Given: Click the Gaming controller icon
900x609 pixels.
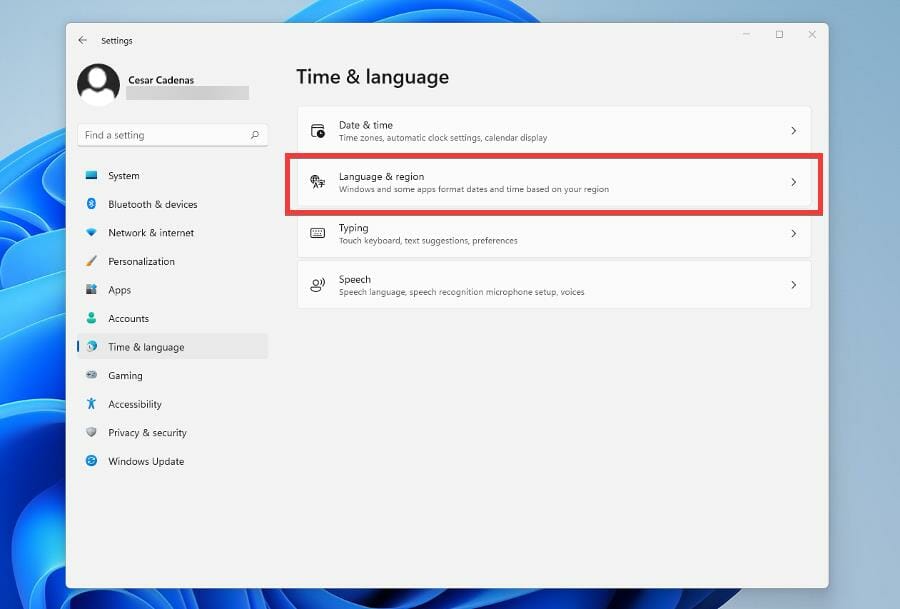Looking at the screenshot, I should (x=91, y=375).
